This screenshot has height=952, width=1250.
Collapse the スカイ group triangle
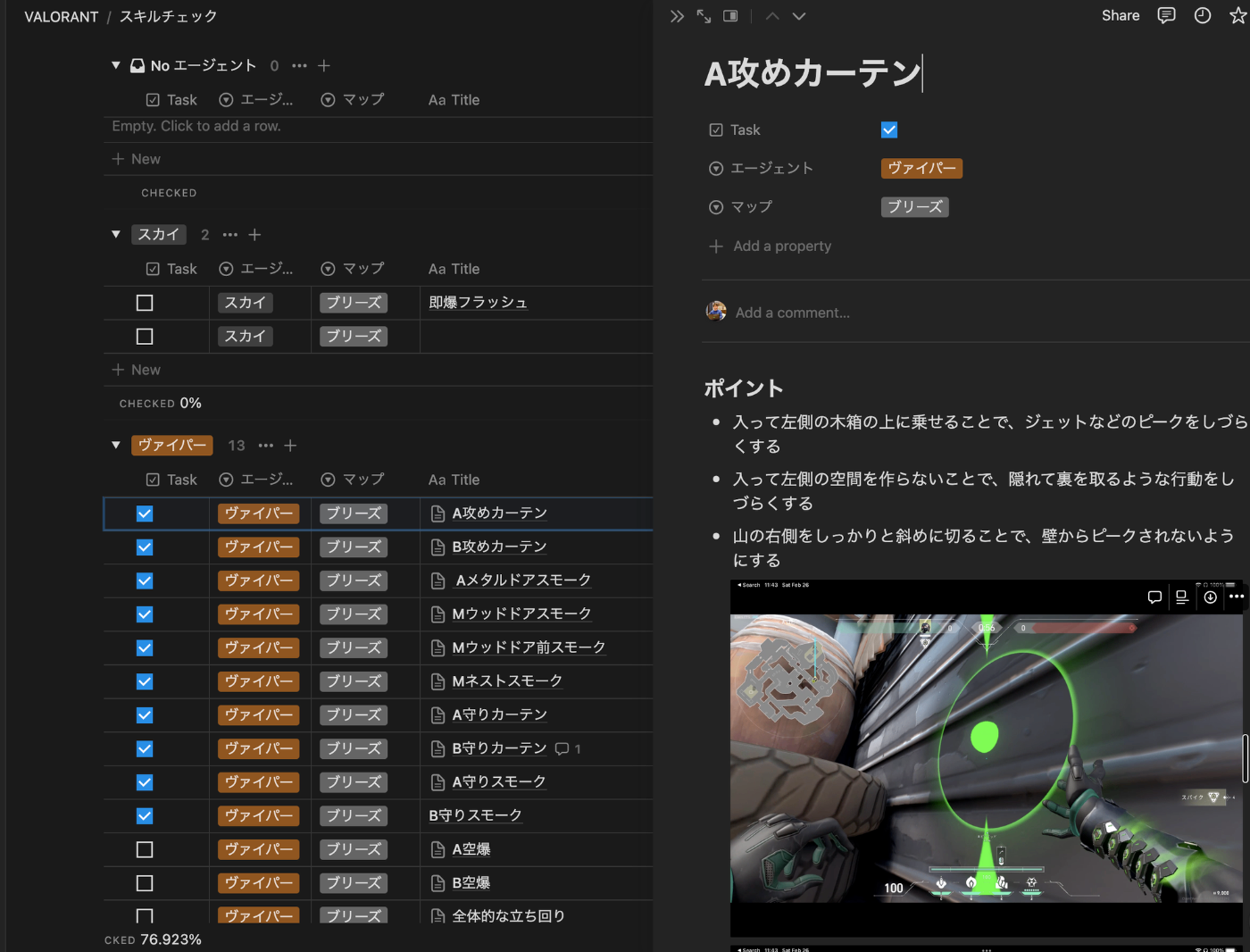click(116, 235)
